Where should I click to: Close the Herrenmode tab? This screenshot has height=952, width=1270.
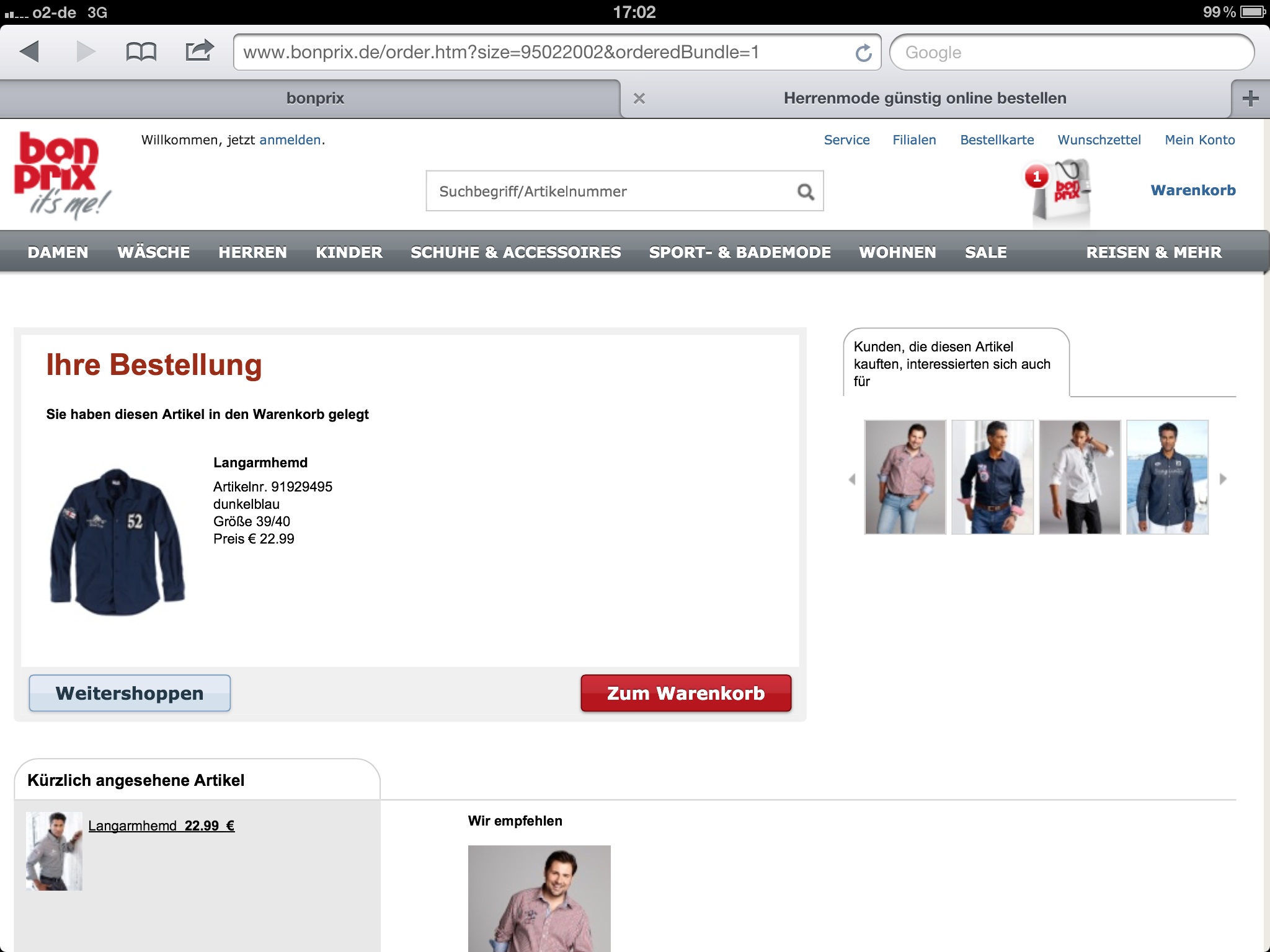639,99
